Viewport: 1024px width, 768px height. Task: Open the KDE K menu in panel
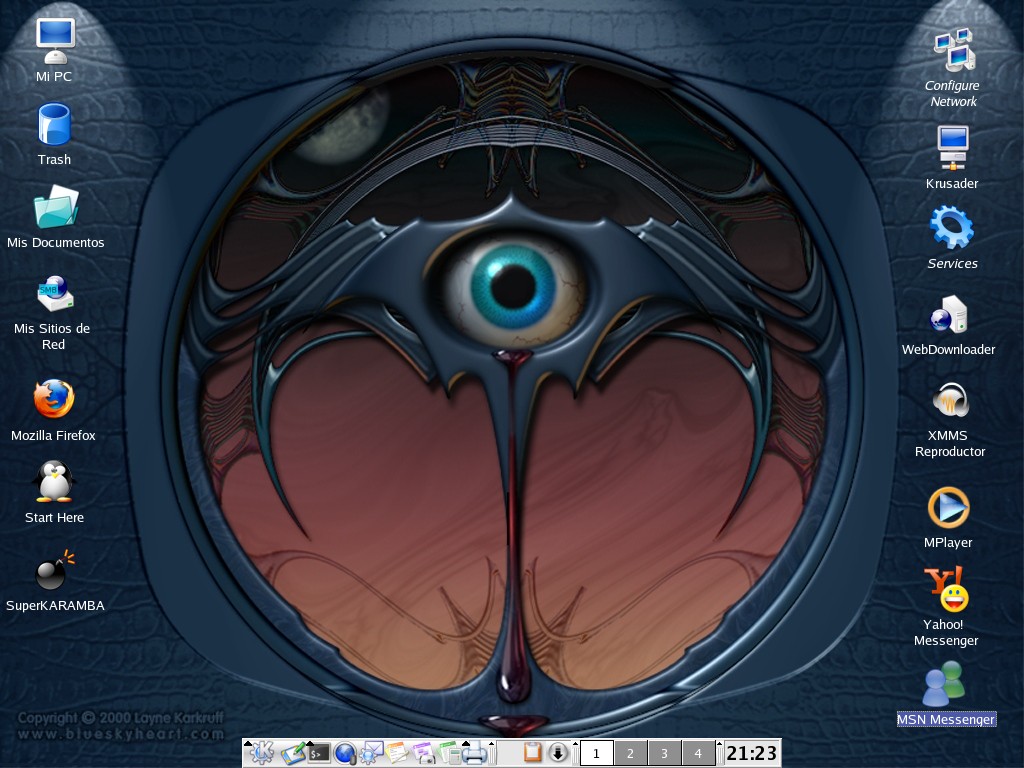tap(263, 753)
